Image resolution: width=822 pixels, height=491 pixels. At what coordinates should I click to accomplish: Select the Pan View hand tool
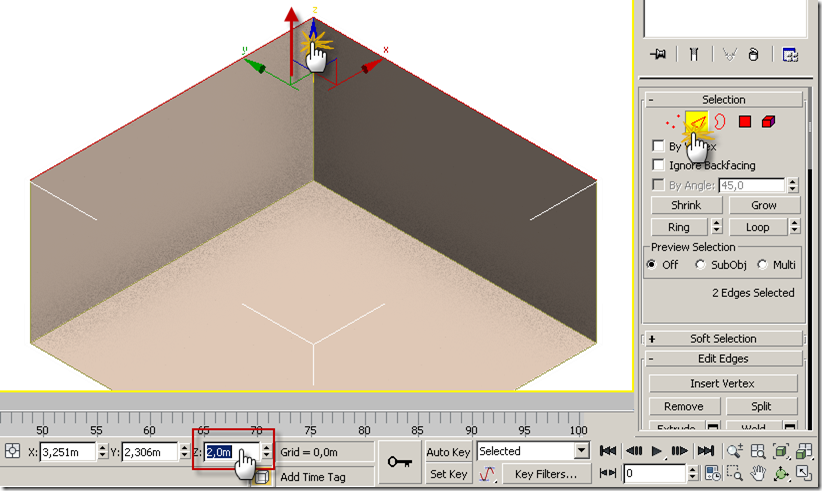[x=758, y=474]
